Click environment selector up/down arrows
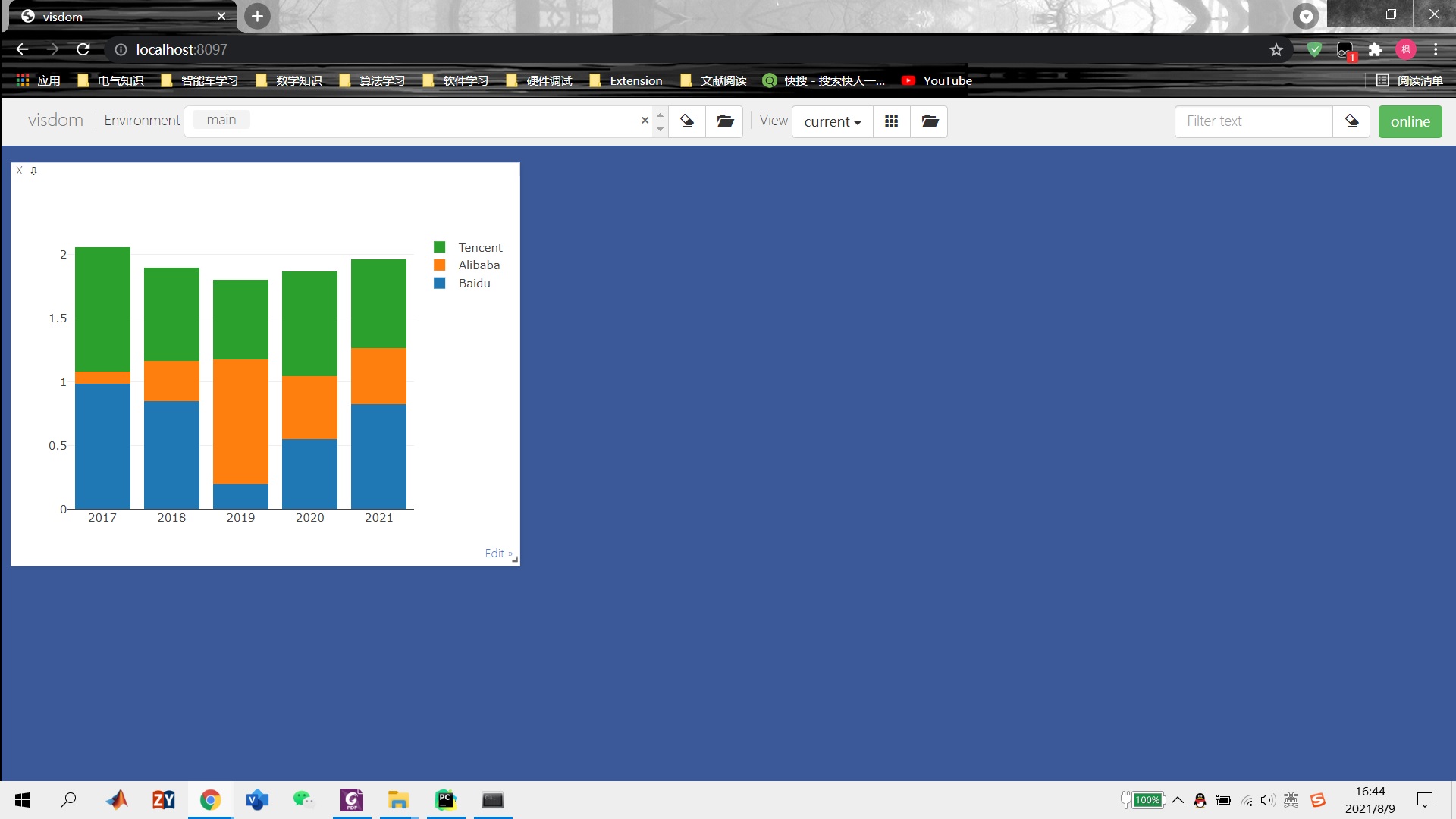 coord(660,121)
